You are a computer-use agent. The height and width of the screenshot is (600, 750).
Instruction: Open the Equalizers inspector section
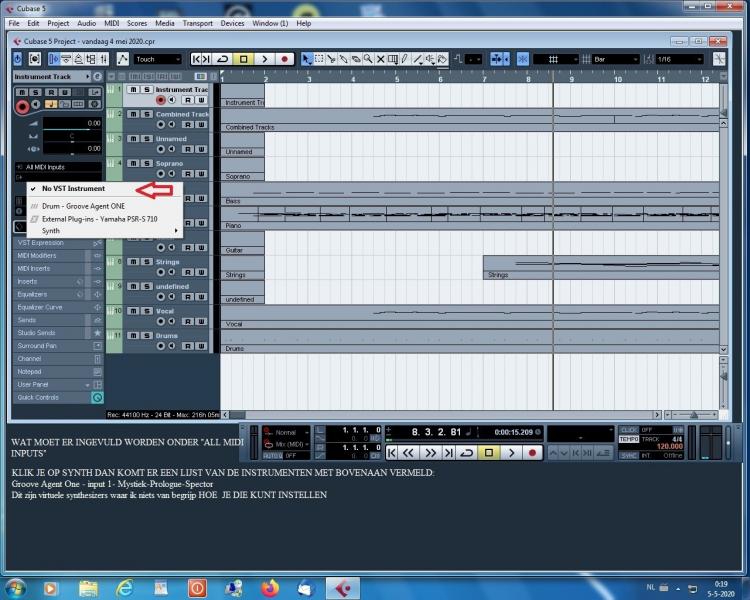(58, 294)
